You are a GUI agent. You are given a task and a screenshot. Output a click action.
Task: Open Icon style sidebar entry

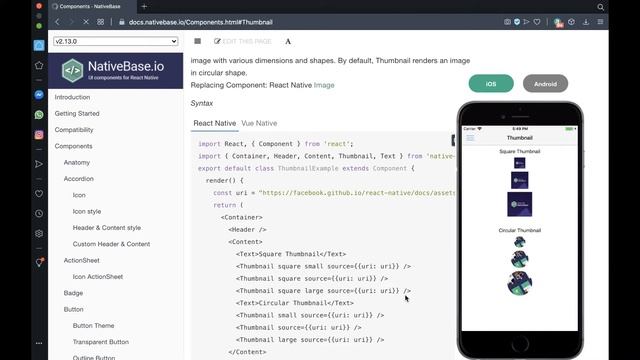[87, 211]
